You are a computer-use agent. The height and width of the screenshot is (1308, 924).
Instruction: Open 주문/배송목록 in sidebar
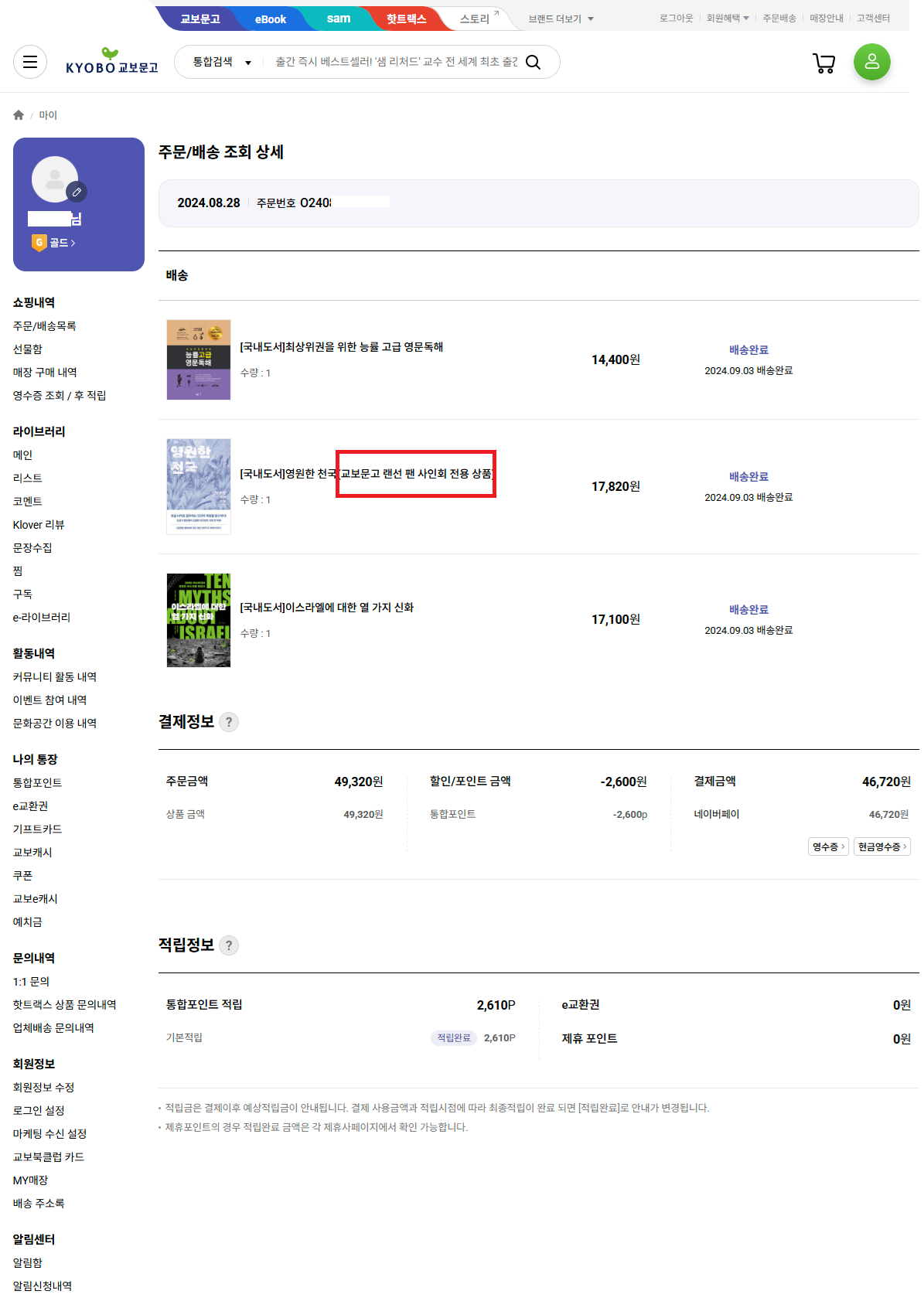coord(45,326)
